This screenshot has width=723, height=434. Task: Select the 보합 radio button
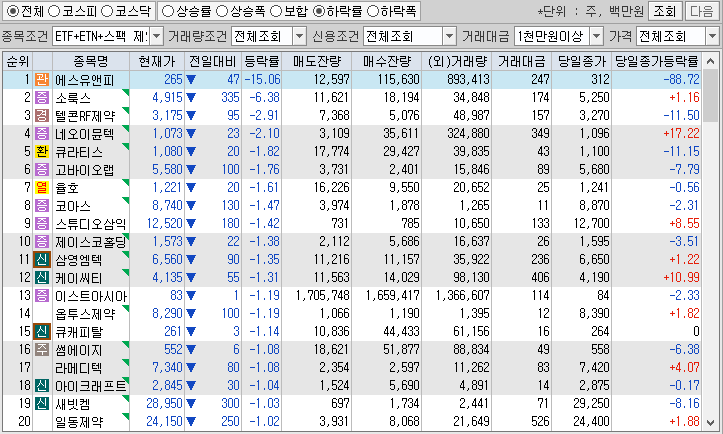click(276, 11)
